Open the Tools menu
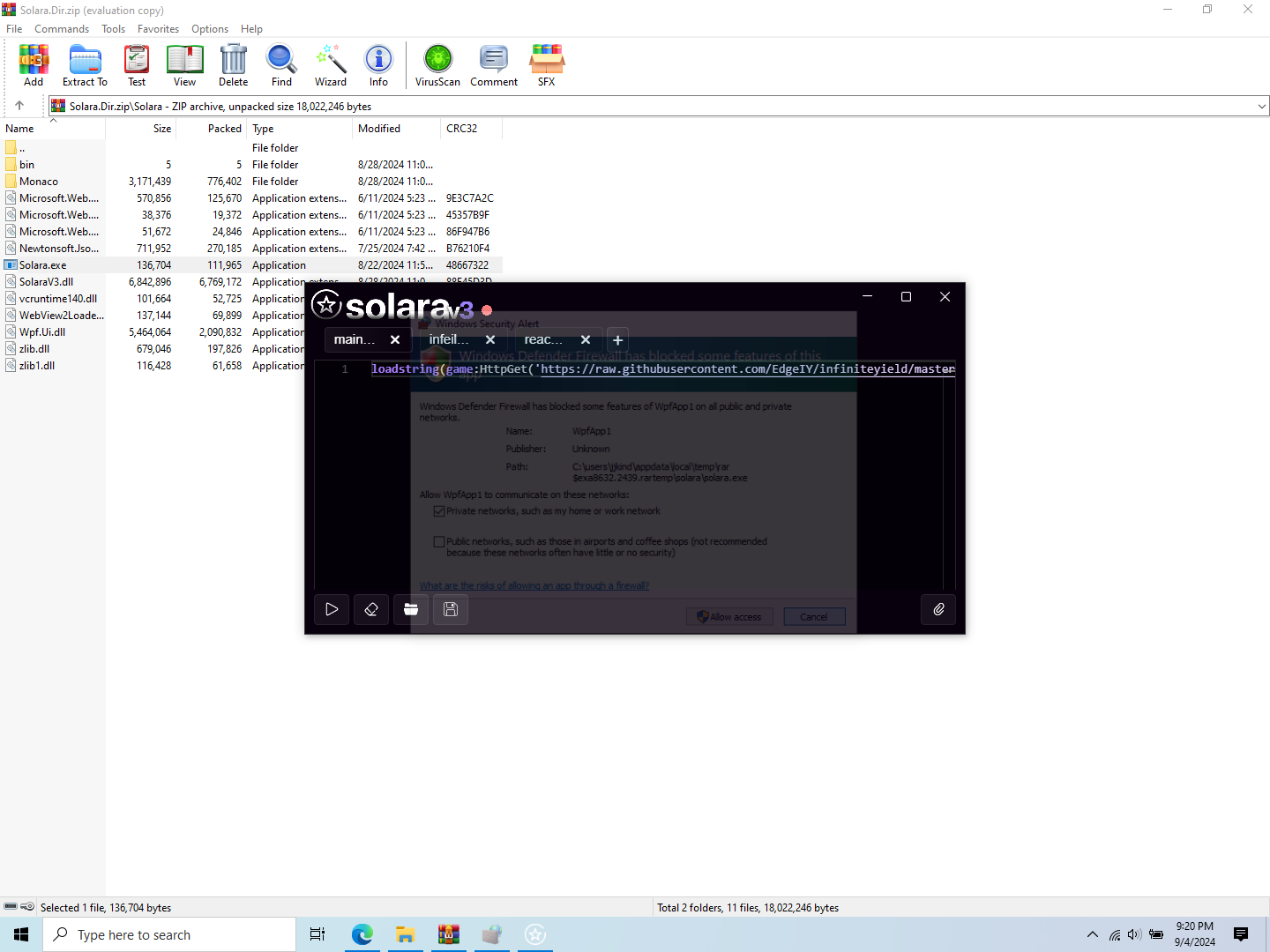 click(x=113, y=29)
